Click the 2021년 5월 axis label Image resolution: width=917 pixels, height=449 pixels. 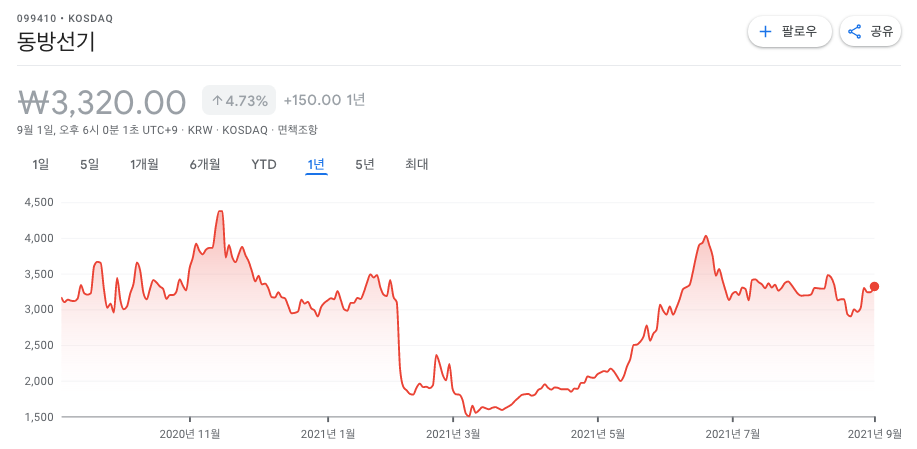pyautogui.click(x=598, y=433)
